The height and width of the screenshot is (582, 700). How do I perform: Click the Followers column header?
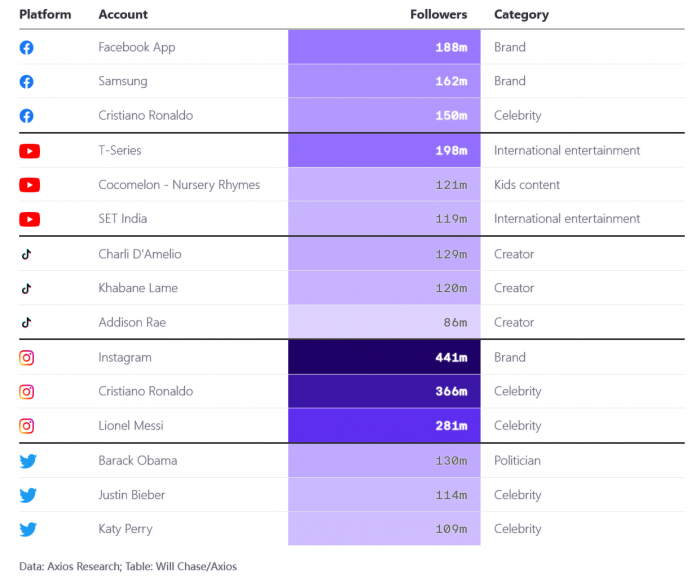438,15
